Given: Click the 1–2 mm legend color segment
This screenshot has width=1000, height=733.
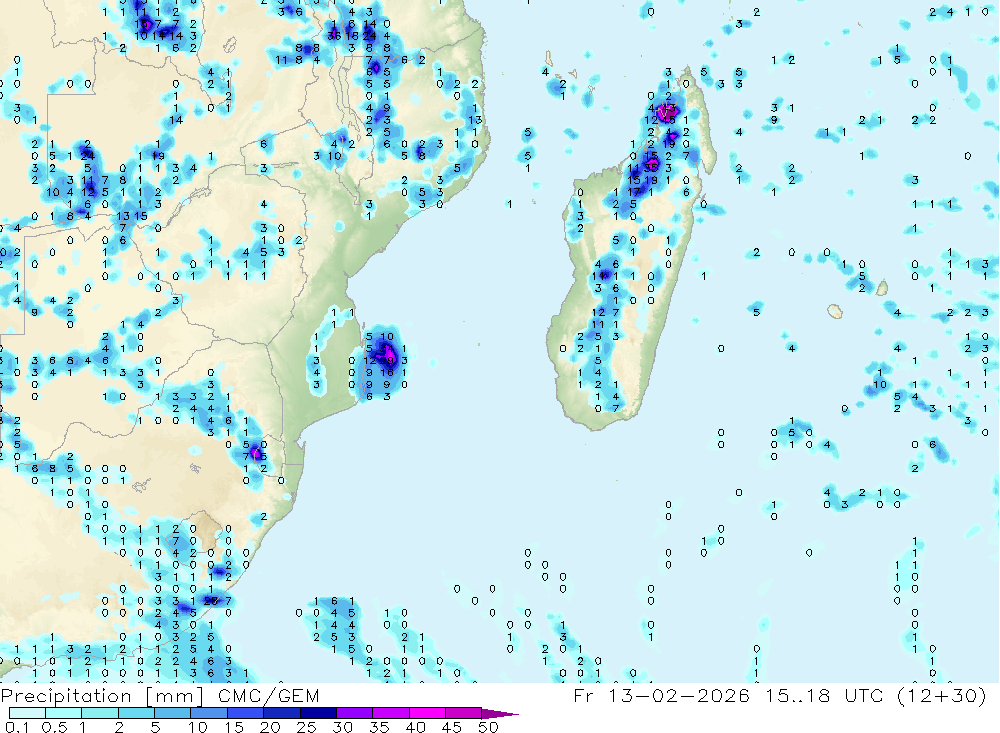Looking at the screenshot, I should [100, 713].
